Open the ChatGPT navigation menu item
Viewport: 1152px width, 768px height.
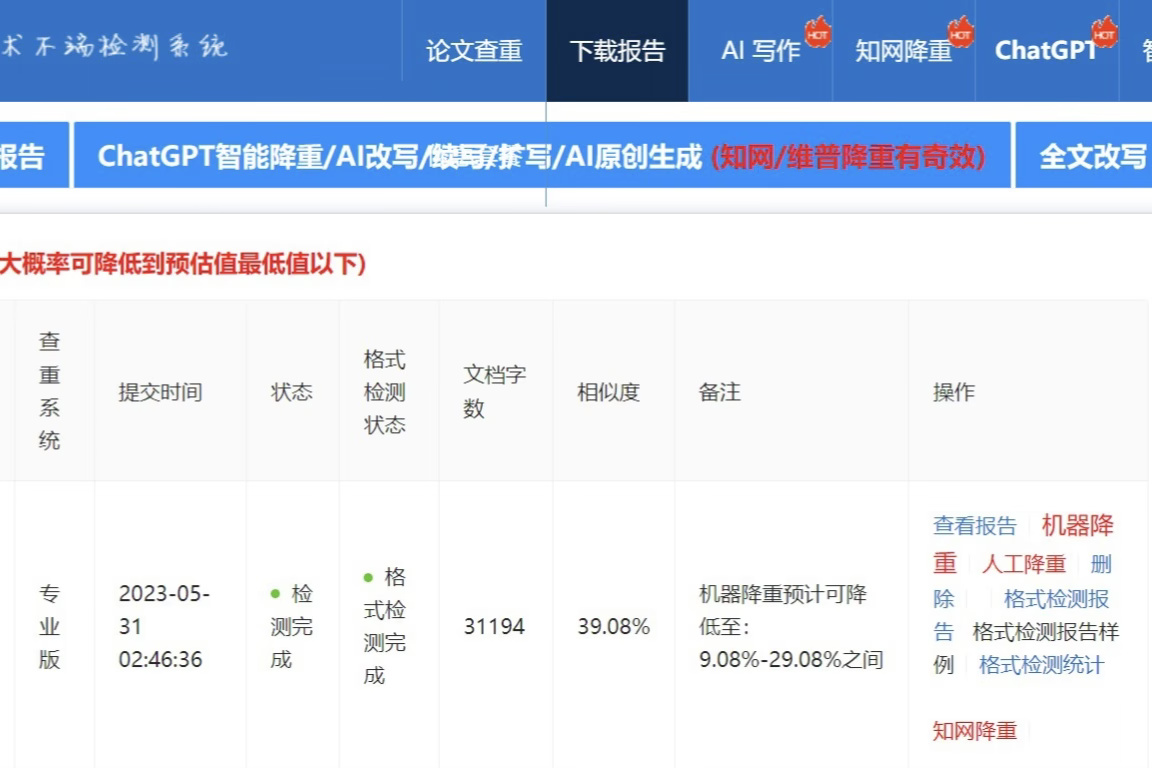point(1045,51)
